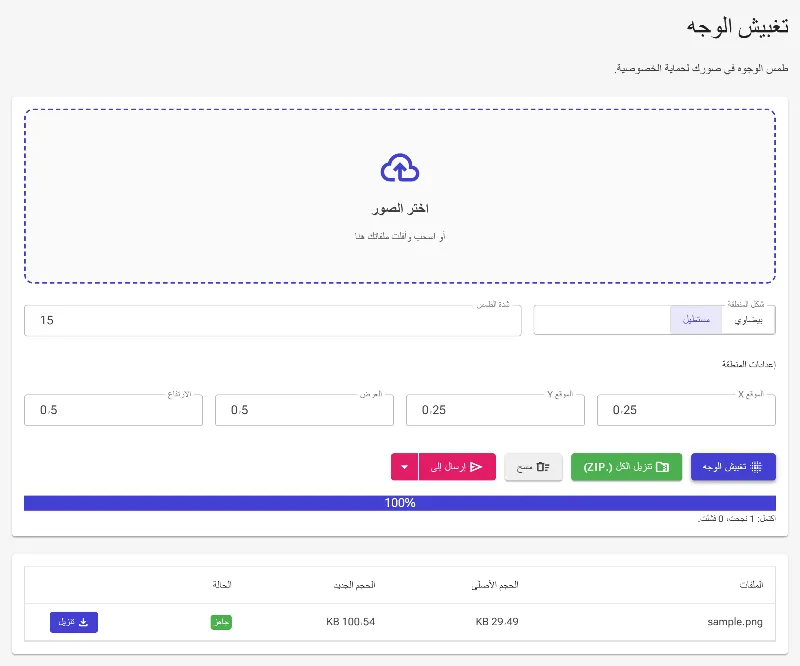Open the send-to dropdown arrow
This screenshot has width=800, height=666.
405,467
